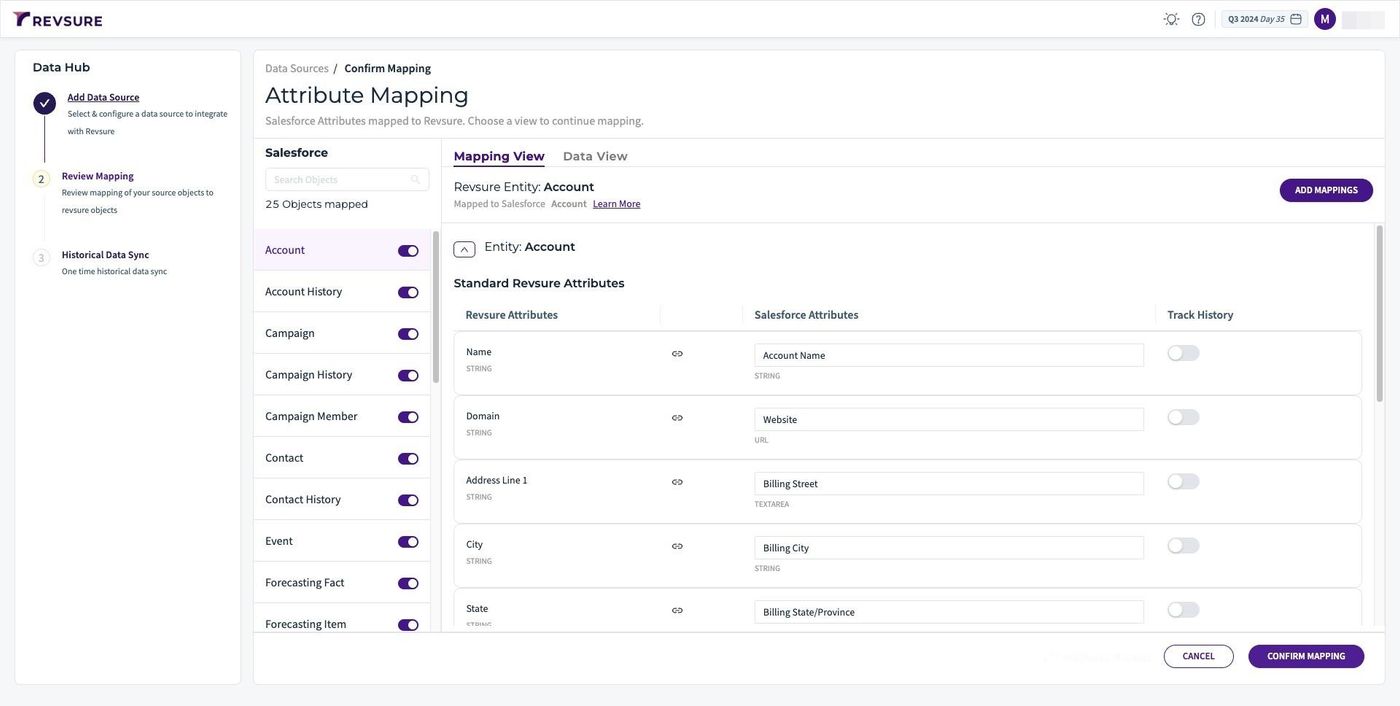Switch to the Mapping View tab
1400x706 pixels.
[x=499, y=157]
